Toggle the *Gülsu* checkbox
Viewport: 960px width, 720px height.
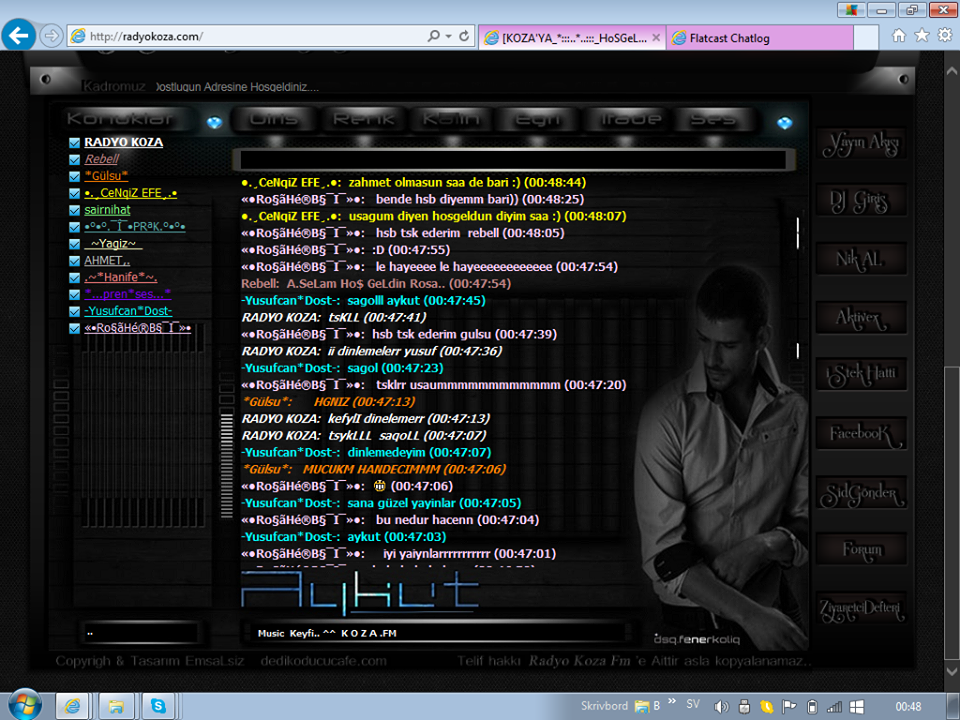[75, 176]
